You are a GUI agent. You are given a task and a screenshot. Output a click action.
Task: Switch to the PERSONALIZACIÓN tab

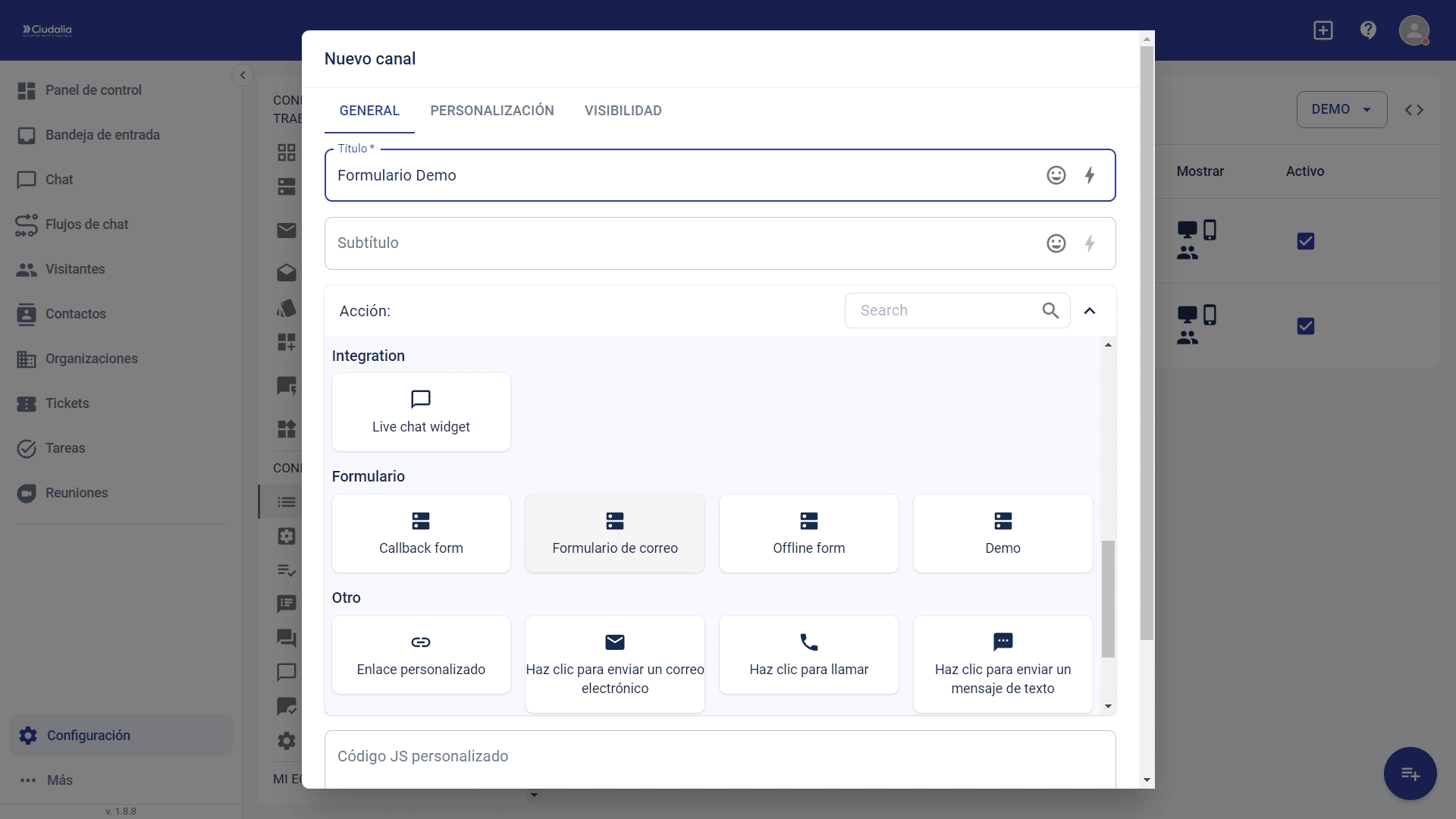tap(491, 111)
